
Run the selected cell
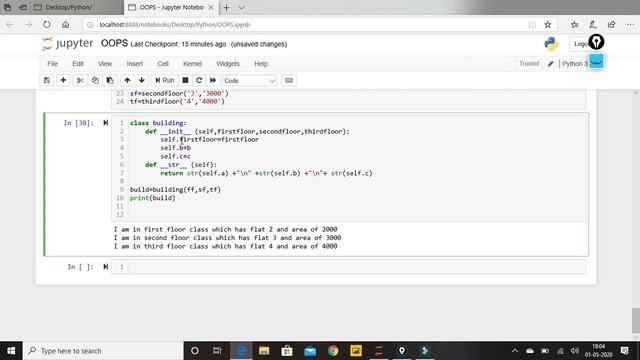point(164,80)
